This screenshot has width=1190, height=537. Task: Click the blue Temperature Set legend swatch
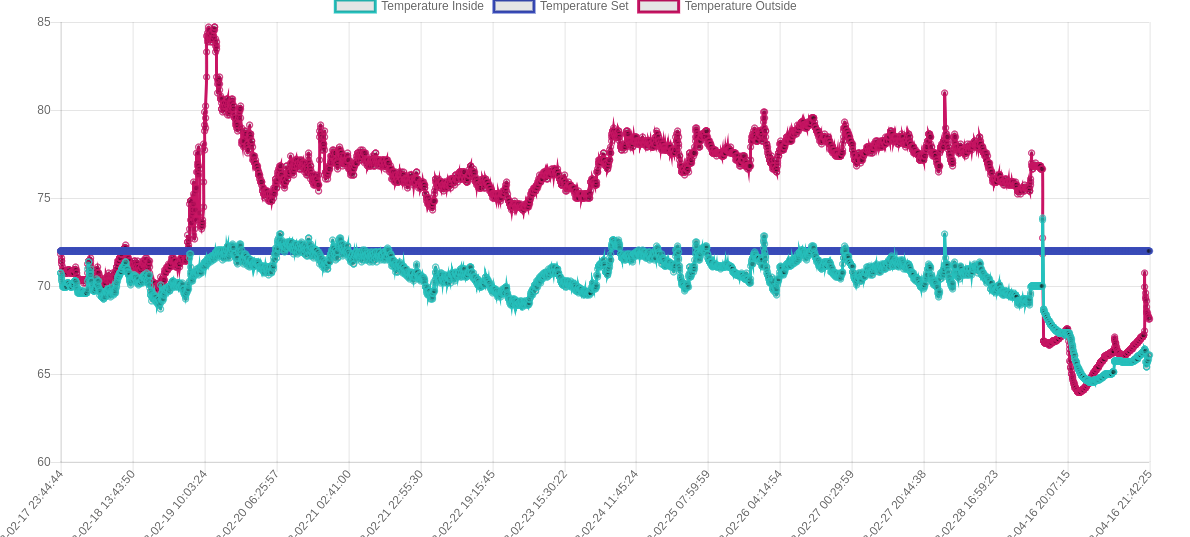pyautogui.click(x=514, y=6)
